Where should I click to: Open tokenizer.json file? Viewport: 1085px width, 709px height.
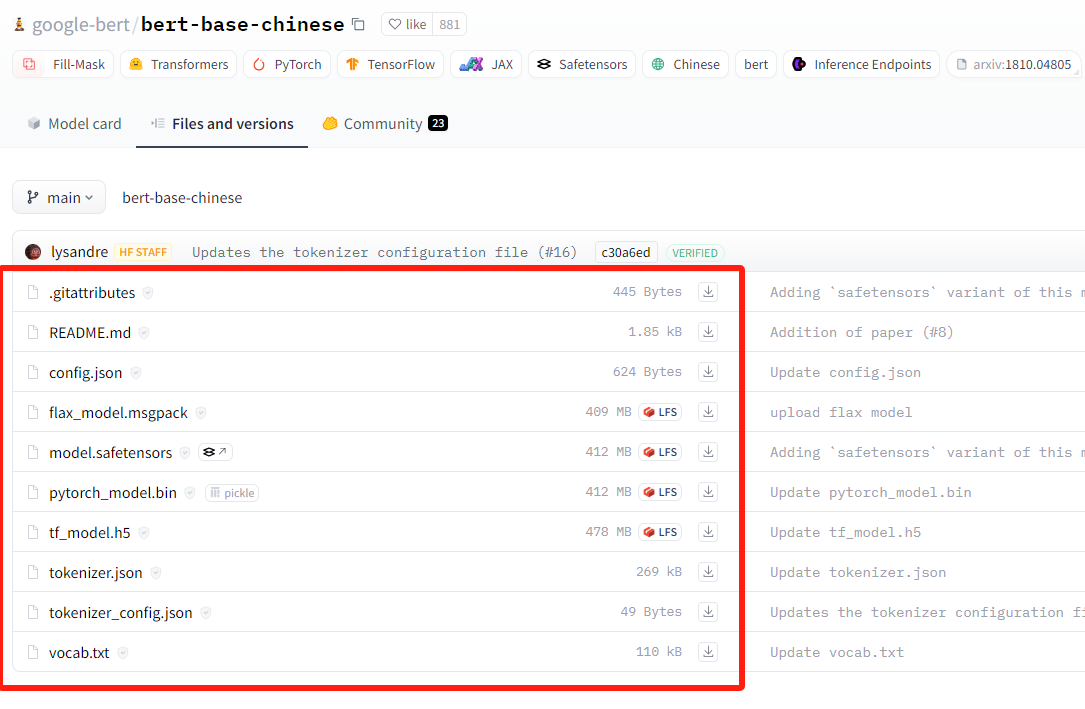click(x=95, y=573)
